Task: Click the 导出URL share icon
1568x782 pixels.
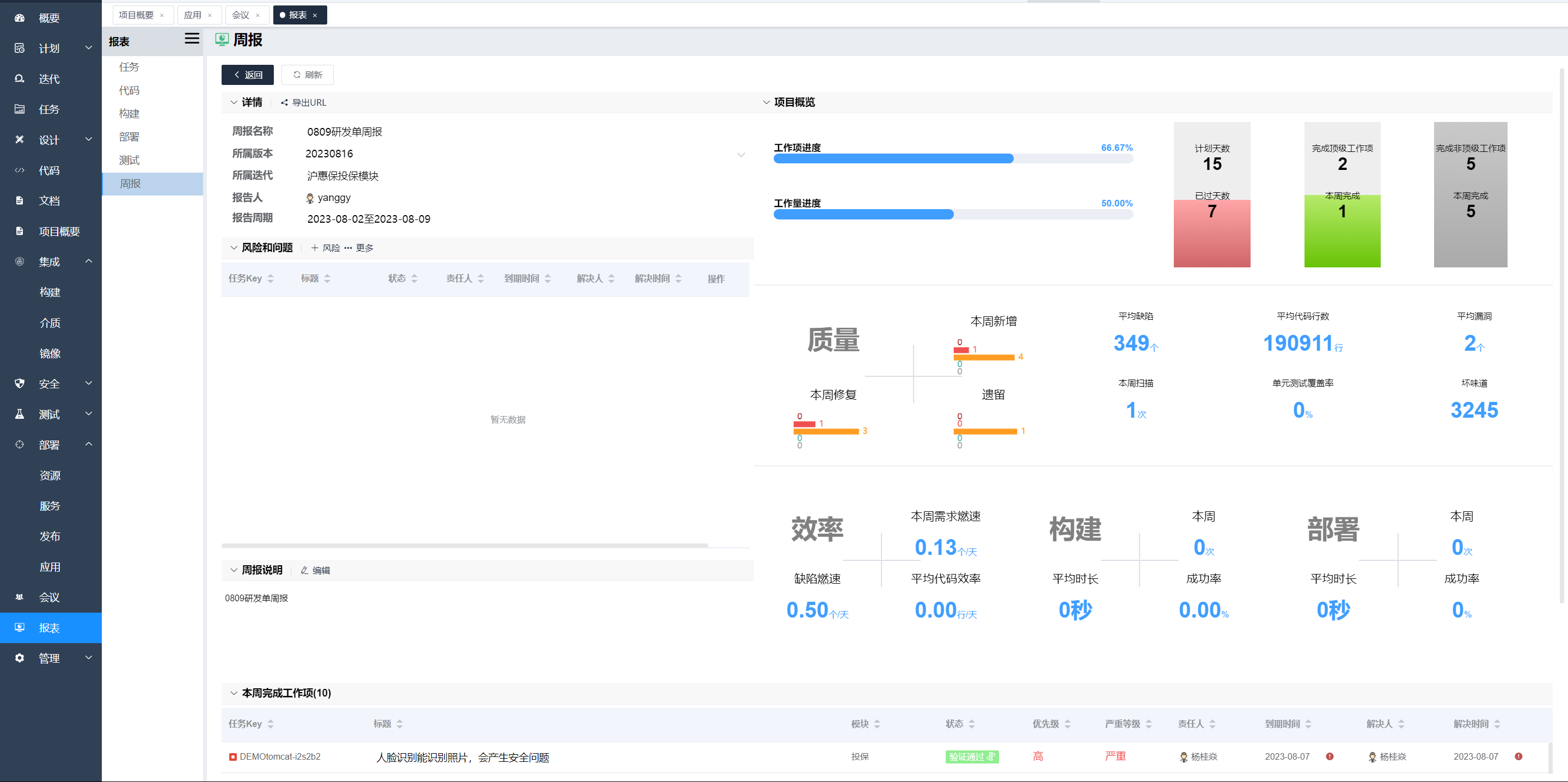Action: (x=284, y=103)
